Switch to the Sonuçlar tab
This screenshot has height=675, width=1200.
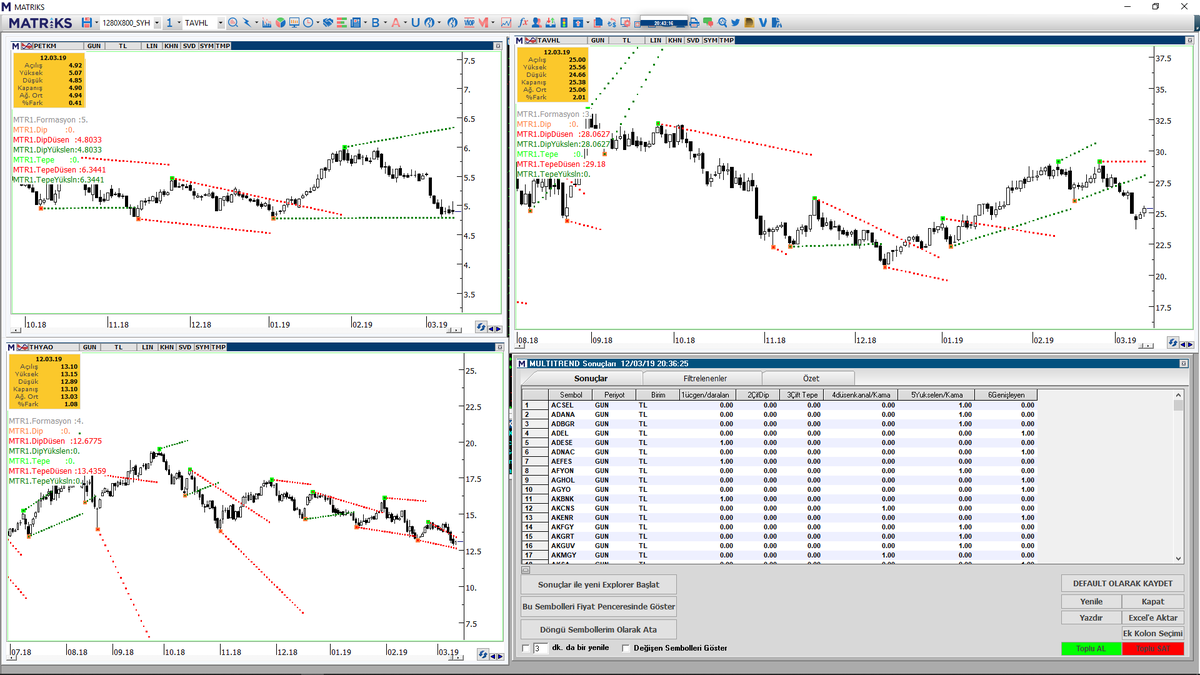pyautogui.click(x=590, y=379)
